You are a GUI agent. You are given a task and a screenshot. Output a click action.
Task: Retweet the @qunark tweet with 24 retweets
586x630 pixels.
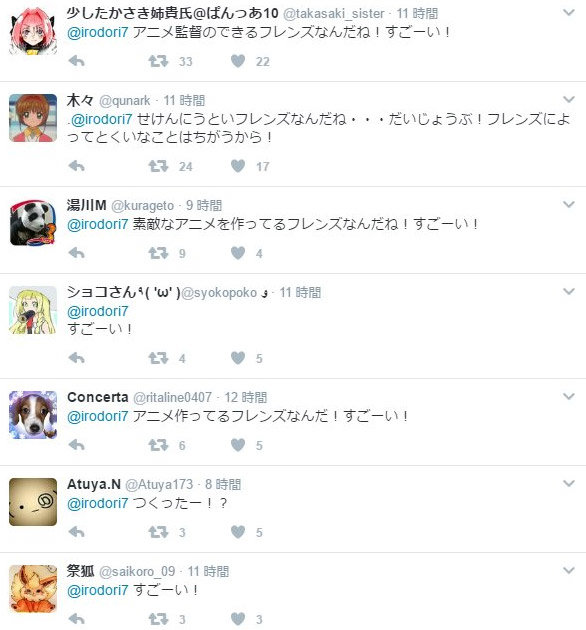[158, 166]
